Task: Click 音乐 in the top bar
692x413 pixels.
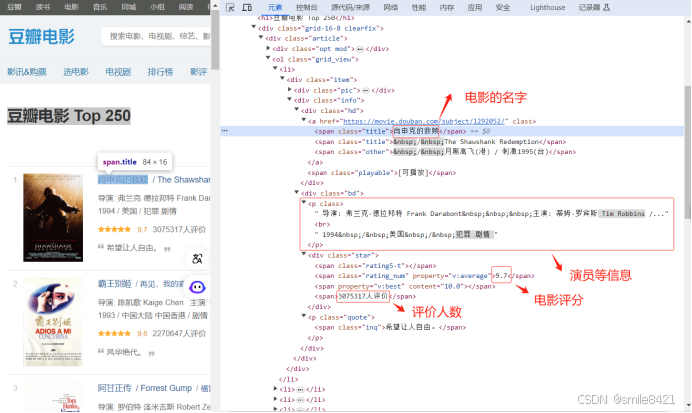Action: click(x=100, y=7)
